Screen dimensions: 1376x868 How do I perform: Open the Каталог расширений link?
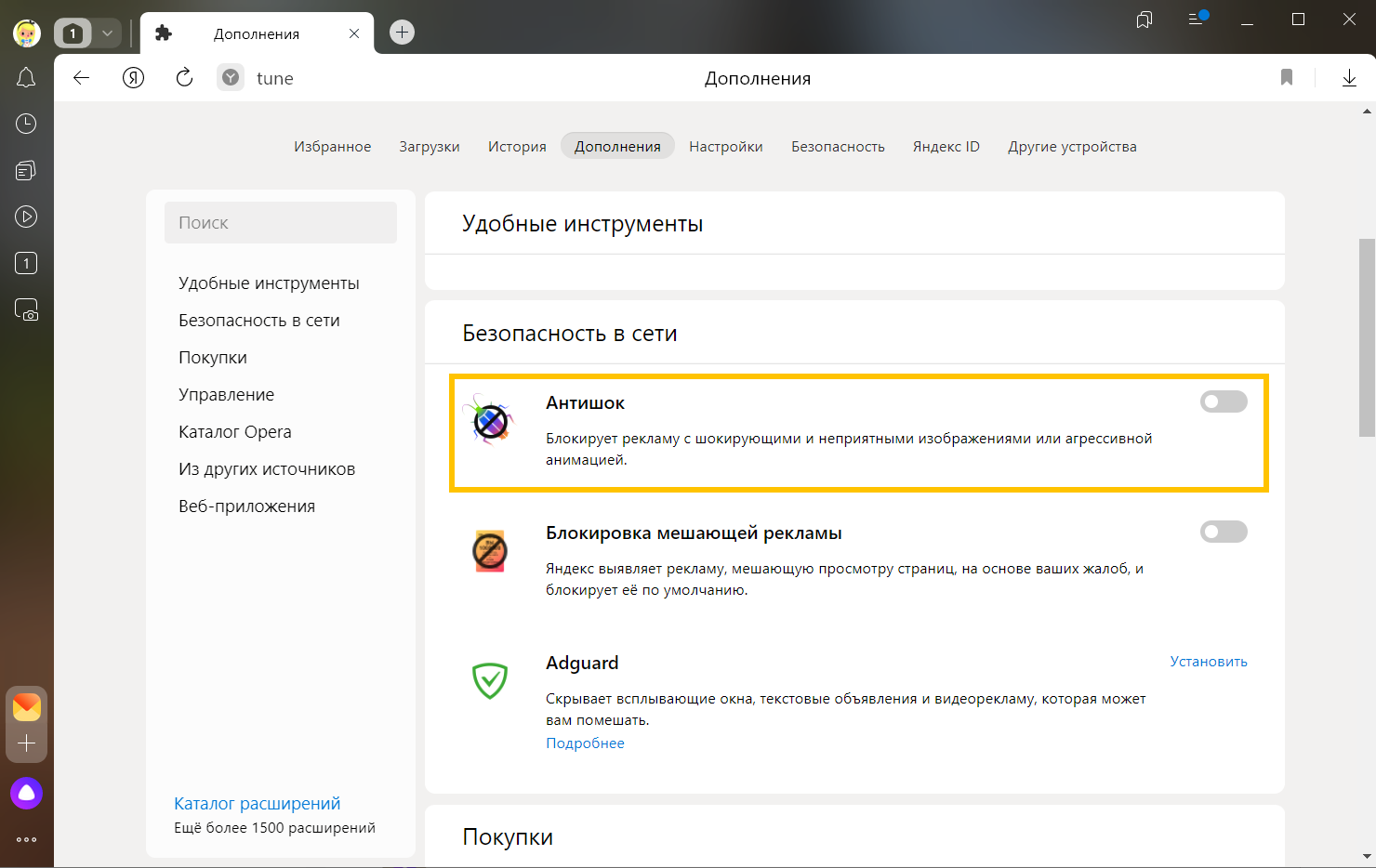258,804
